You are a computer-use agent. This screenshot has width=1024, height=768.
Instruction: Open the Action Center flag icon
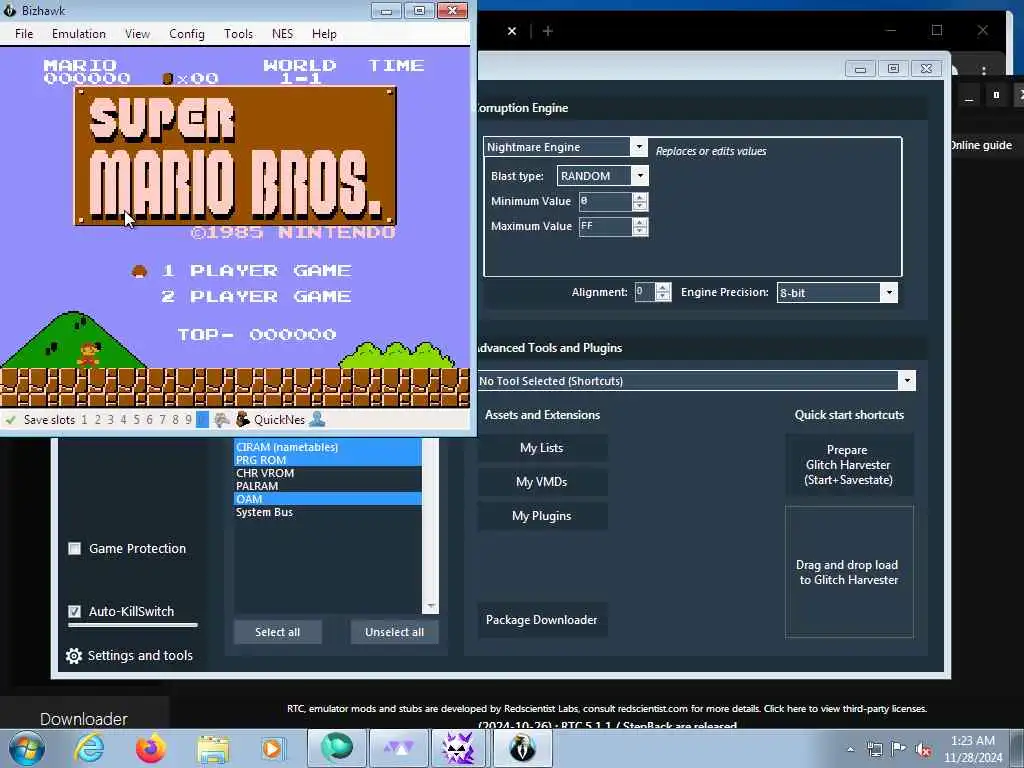(899, 749)
